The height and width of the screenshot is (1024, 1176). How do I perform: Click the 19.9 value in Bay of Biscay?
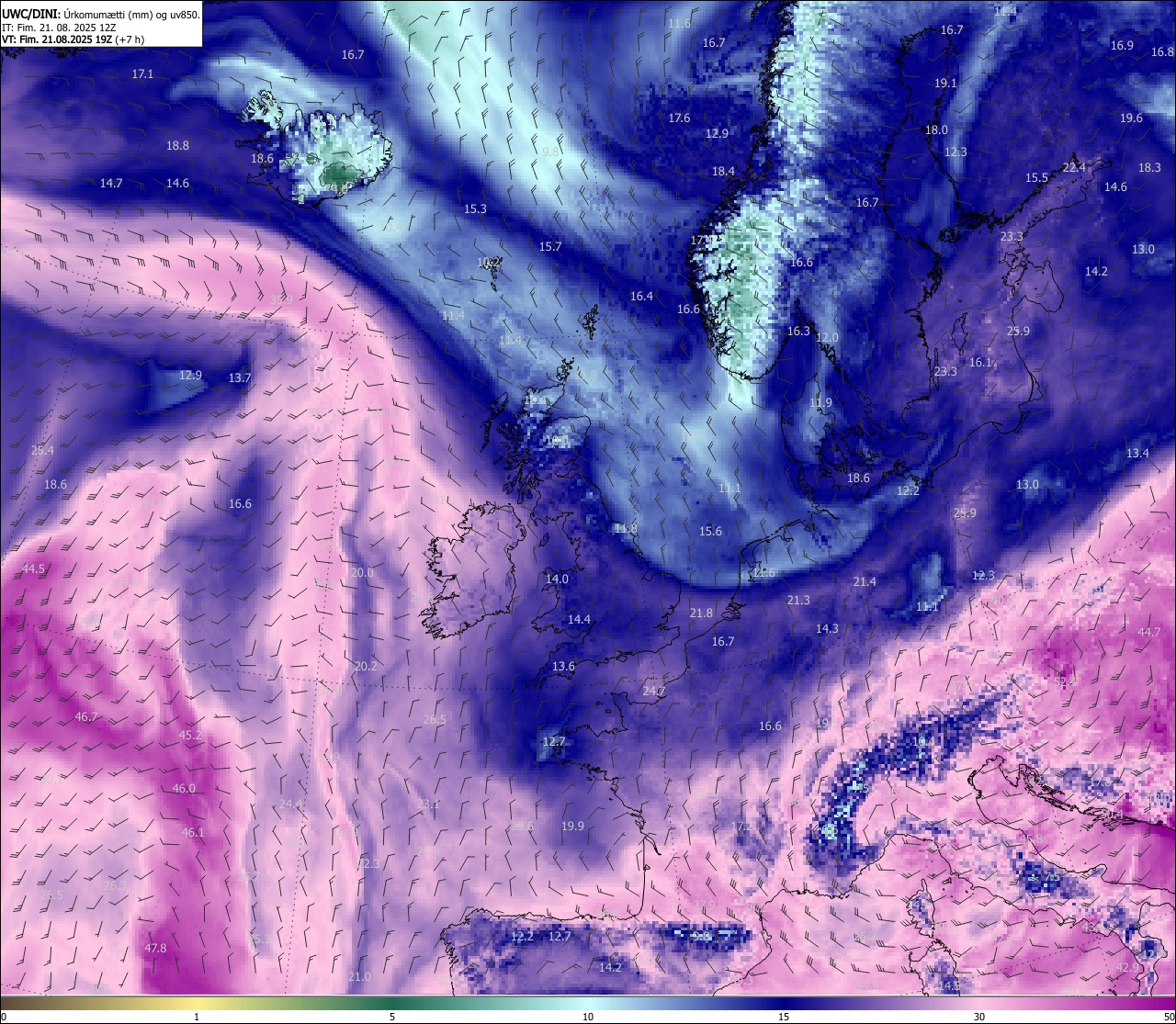pos(572,826)
